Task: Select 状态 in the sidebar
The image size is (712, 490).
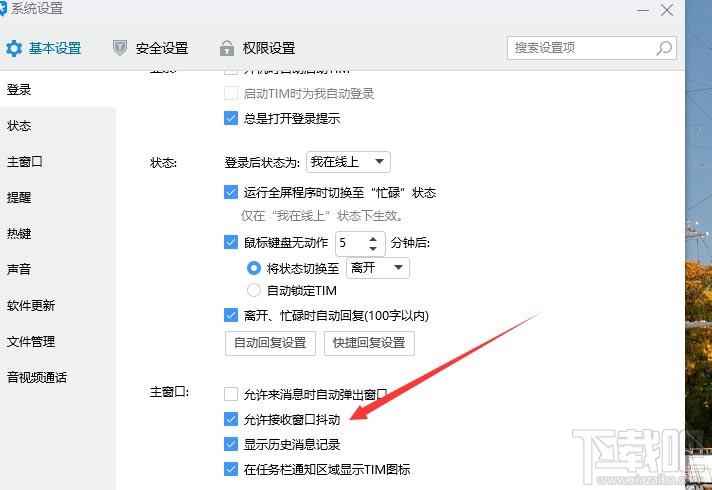Action: tap(58, 125)
